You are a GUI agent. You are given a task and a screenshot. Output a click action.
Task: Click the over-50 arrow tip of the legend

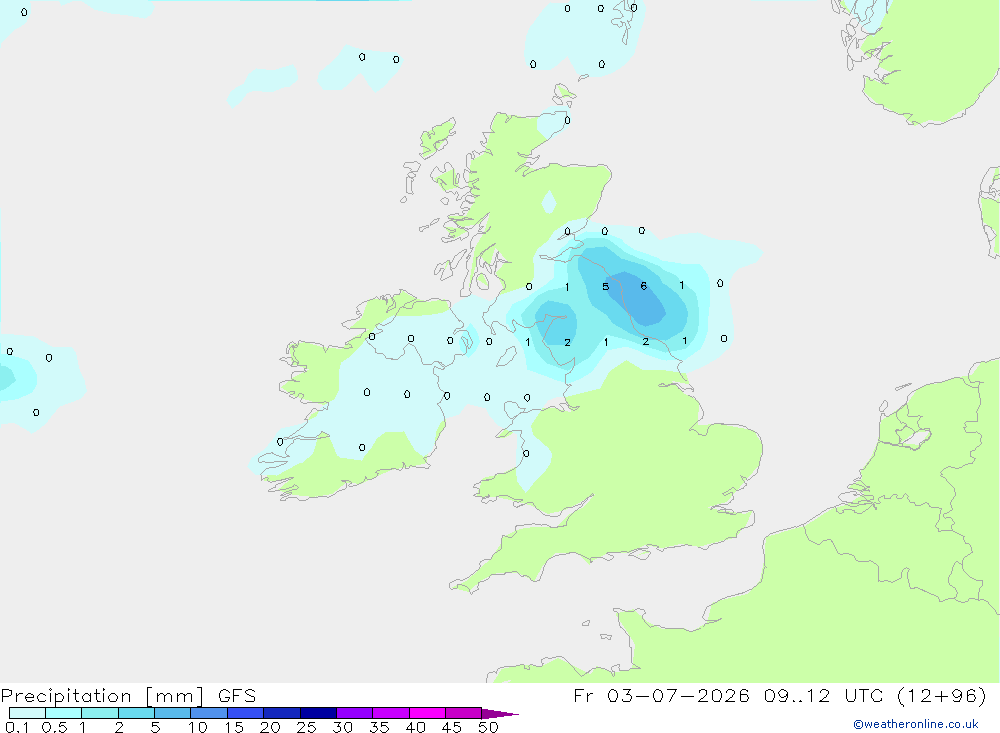(500, 714)
